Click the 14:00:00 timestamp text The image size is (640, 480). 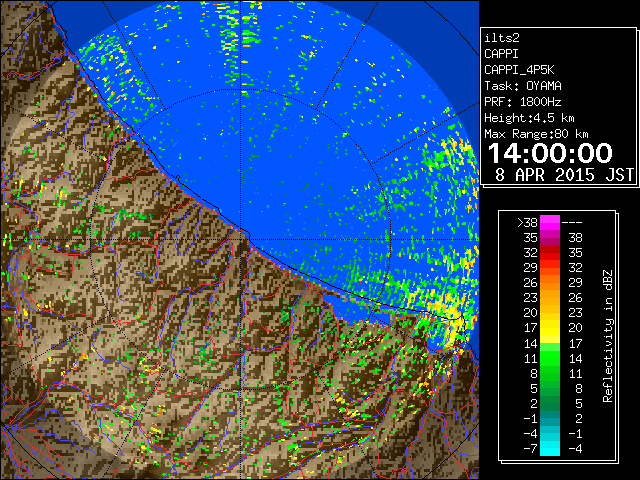pyautogui.click(x=550, y=153)
